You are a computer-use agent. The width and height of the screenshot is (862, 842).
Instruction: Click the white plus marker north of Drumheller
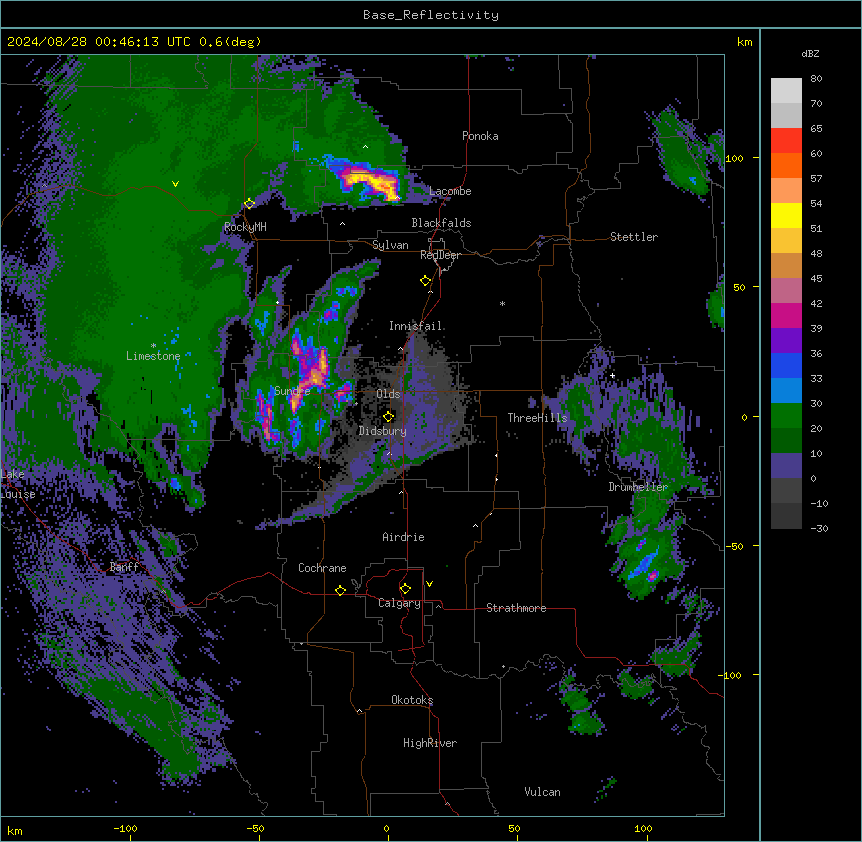pyautogui.click(x=612, y=375)
